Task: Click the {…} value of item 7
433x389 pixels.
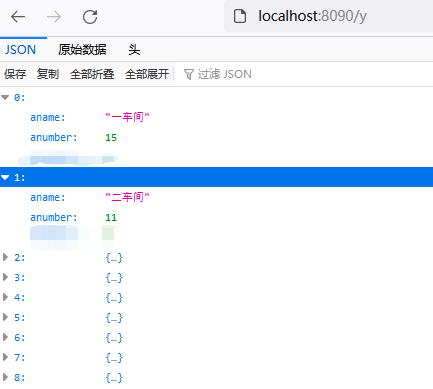Action: tap(114, 357)
